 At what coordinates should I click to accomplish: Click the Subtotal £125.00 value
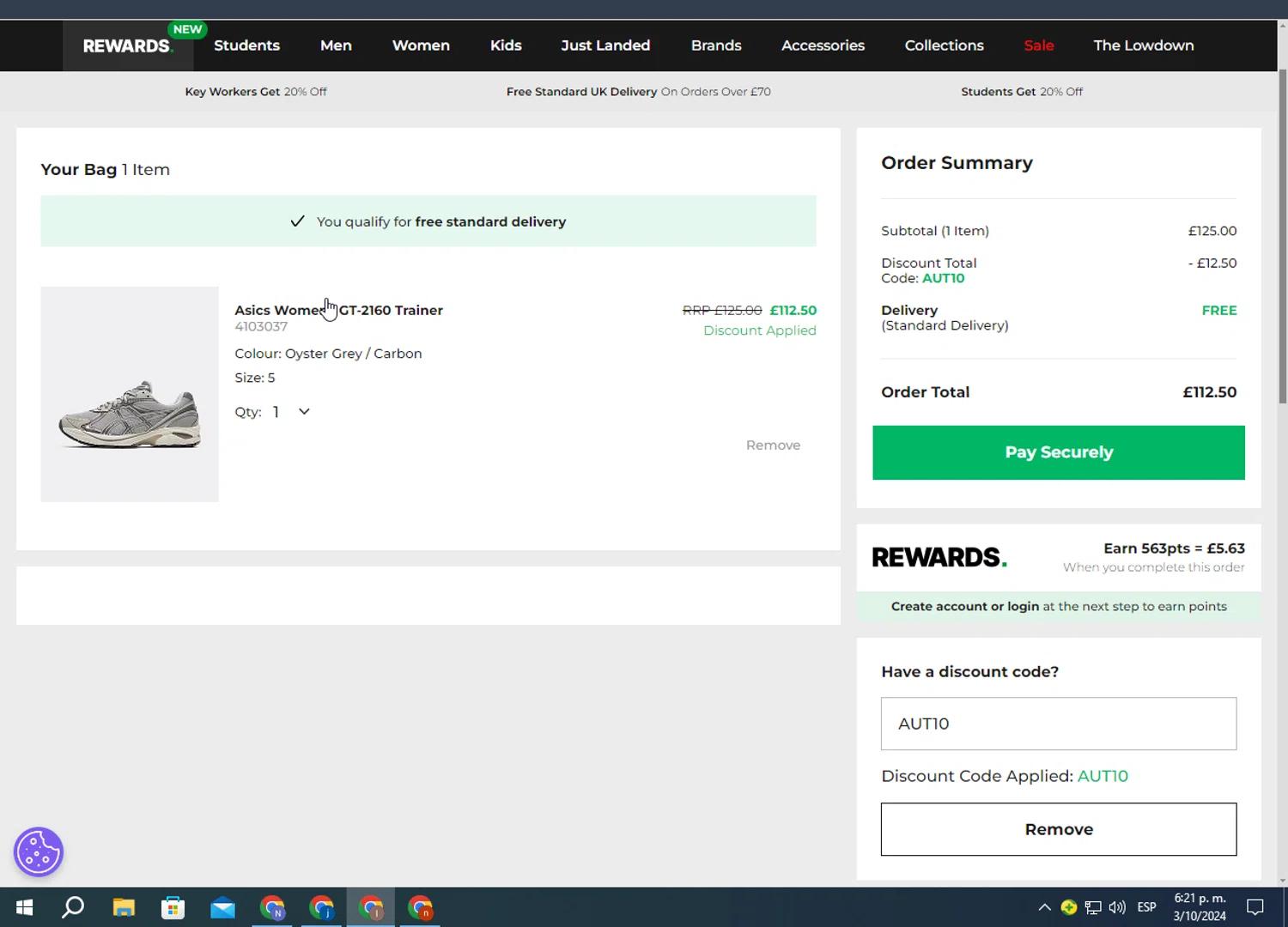pyautogui.click(x=1212, y=231)
